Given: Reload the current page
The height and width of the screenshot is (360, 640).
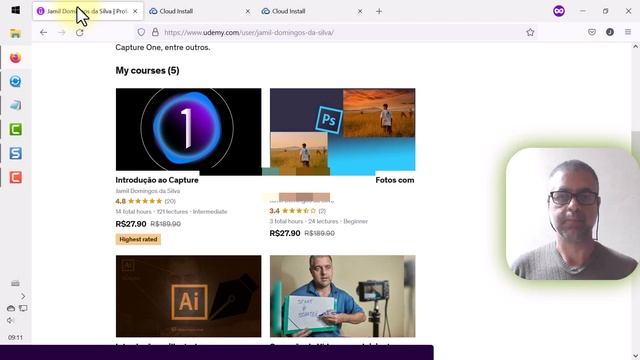Looking at the screenshot, I should point(80,32).
